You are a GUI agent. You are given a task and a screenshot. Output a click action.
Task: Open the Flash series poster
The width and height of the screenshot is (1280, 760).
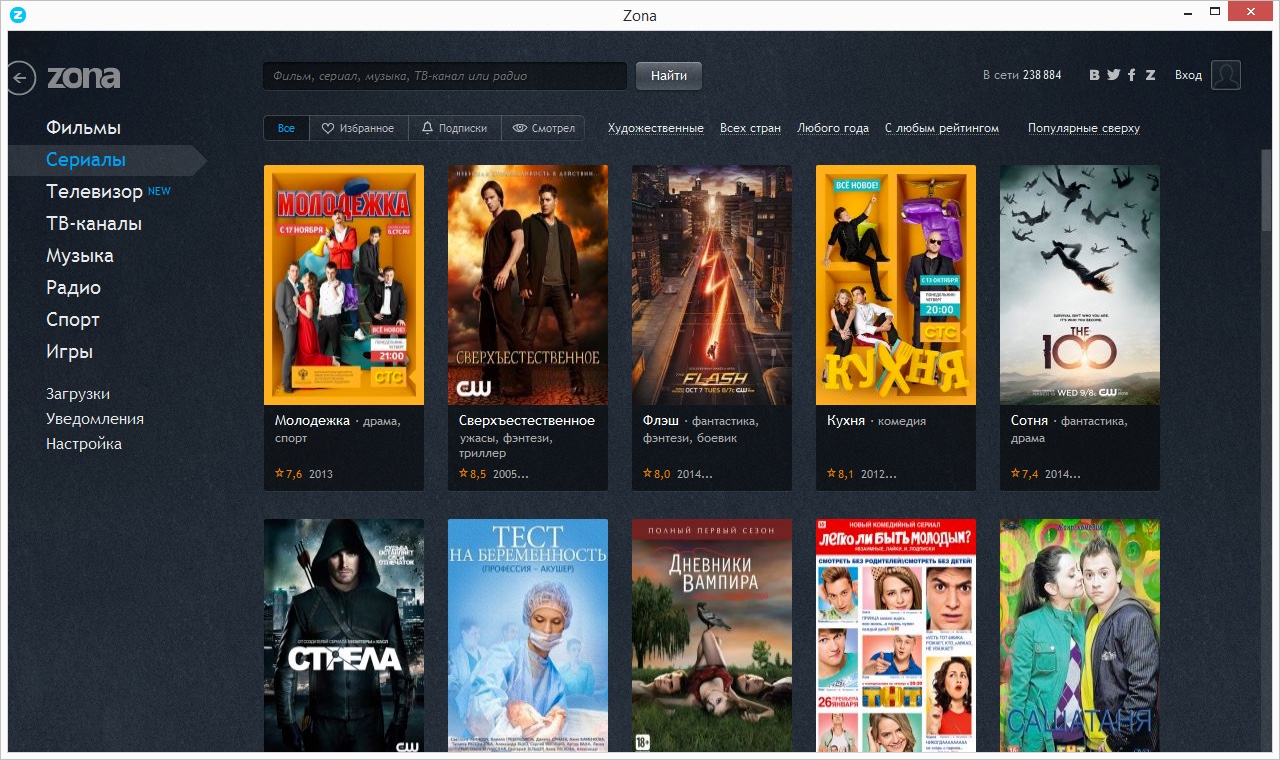click(x=712, y=285)
